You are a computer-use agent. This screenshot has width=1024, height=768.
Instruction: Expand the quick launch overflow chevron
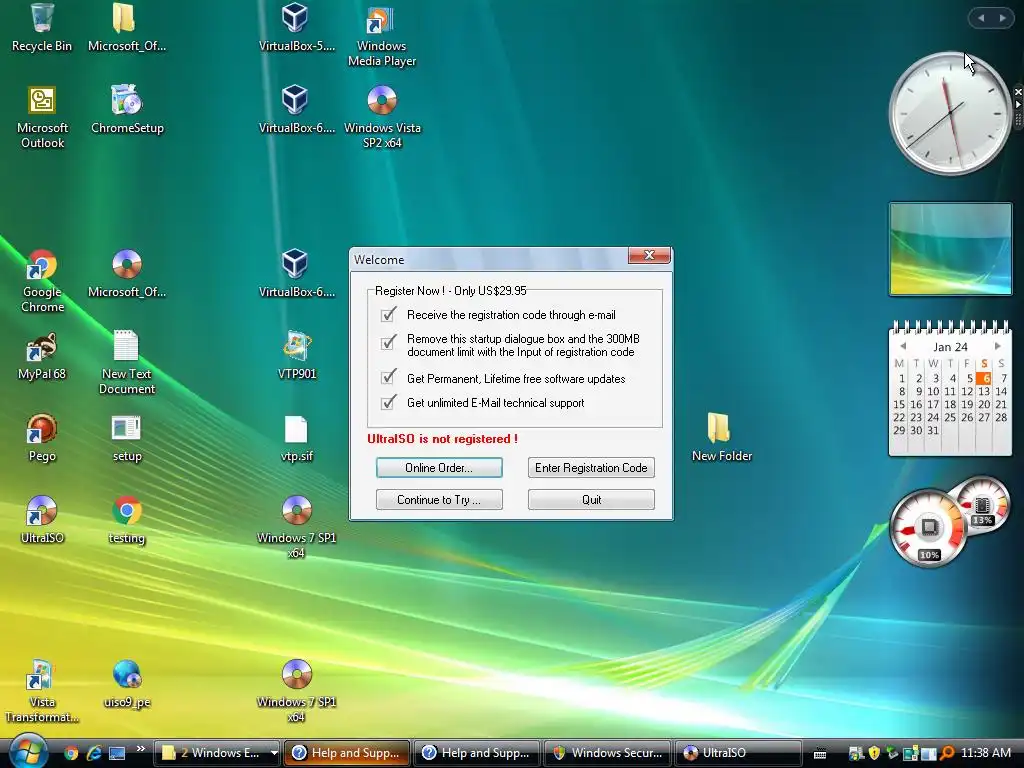point(140,748)
